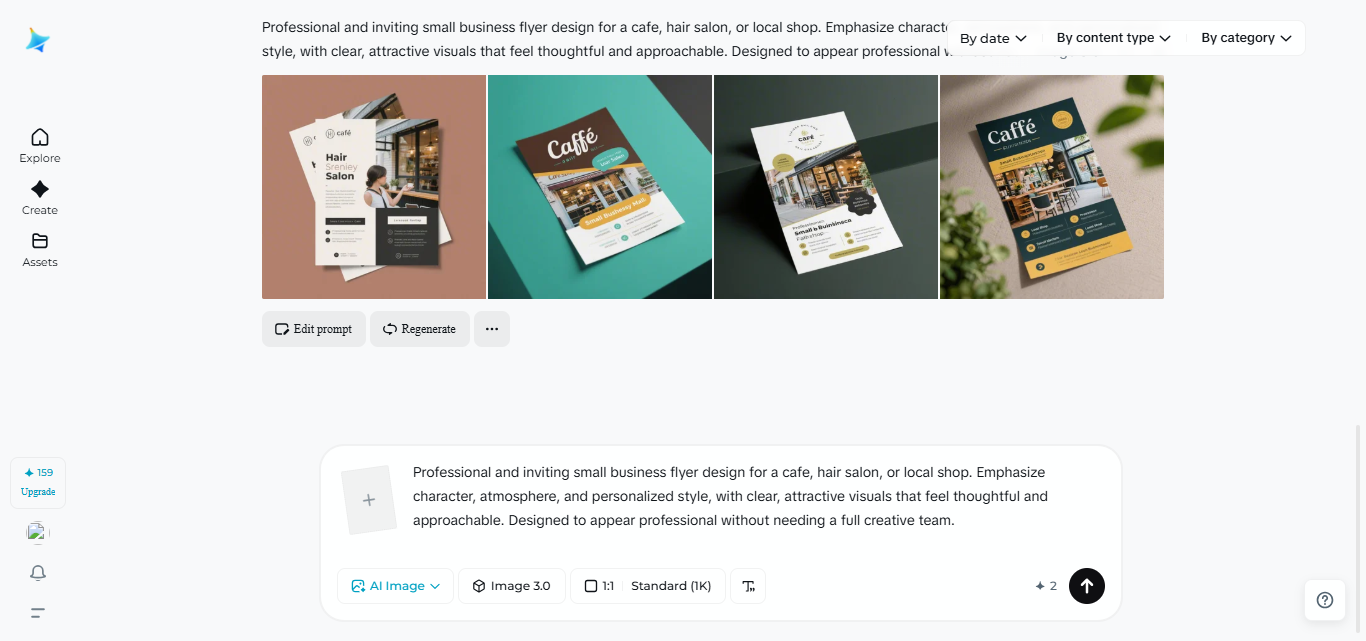Open notifications bell
Screen dimensions: 1366x641
point(38,573)
